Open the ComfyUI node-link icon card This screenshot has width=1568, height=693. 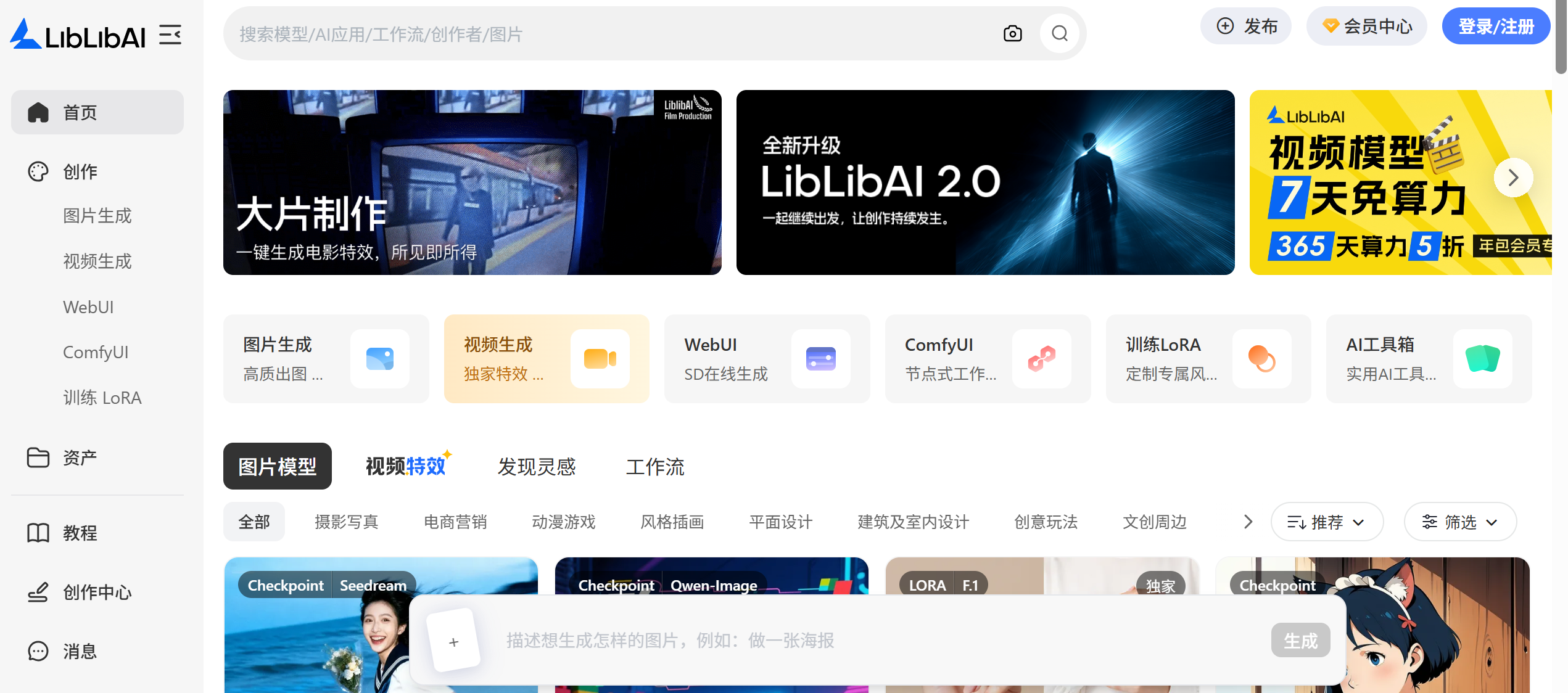pos(1041,358)
